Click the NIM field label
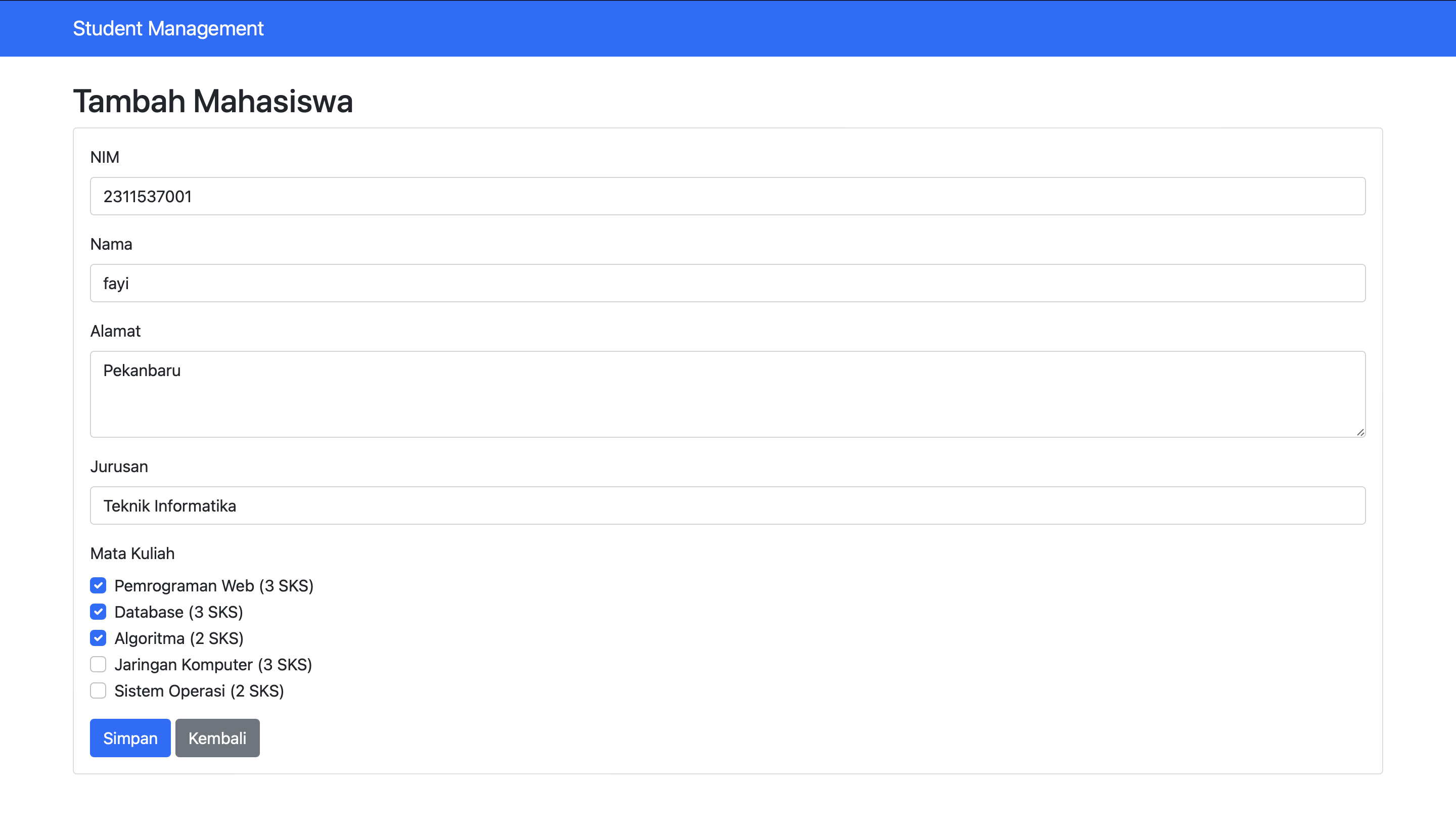The width and height of the screenshot is (1456, 829). coord(105,157)
